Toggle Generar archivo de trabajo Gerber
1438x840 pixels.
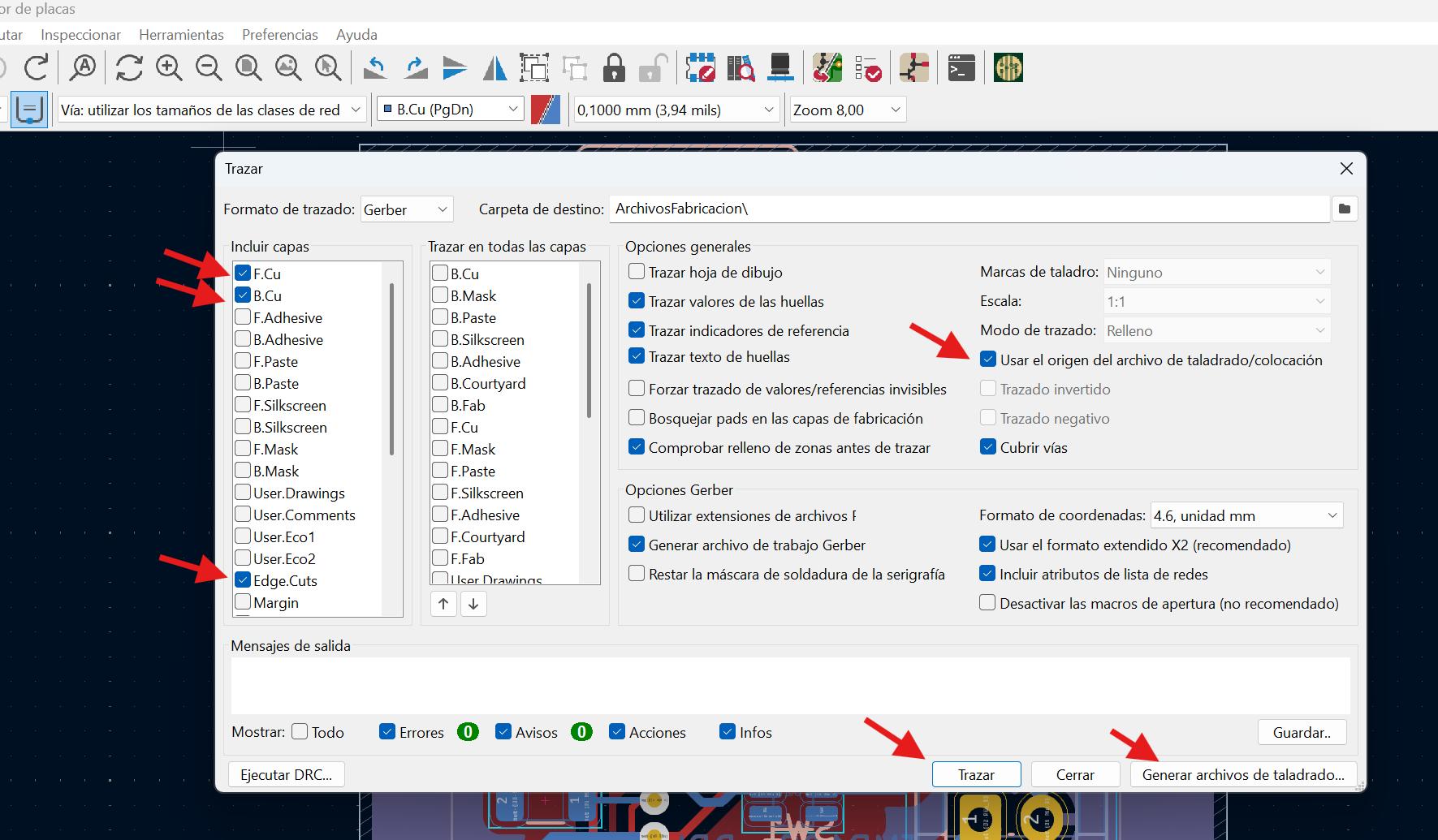coord(637,545)
